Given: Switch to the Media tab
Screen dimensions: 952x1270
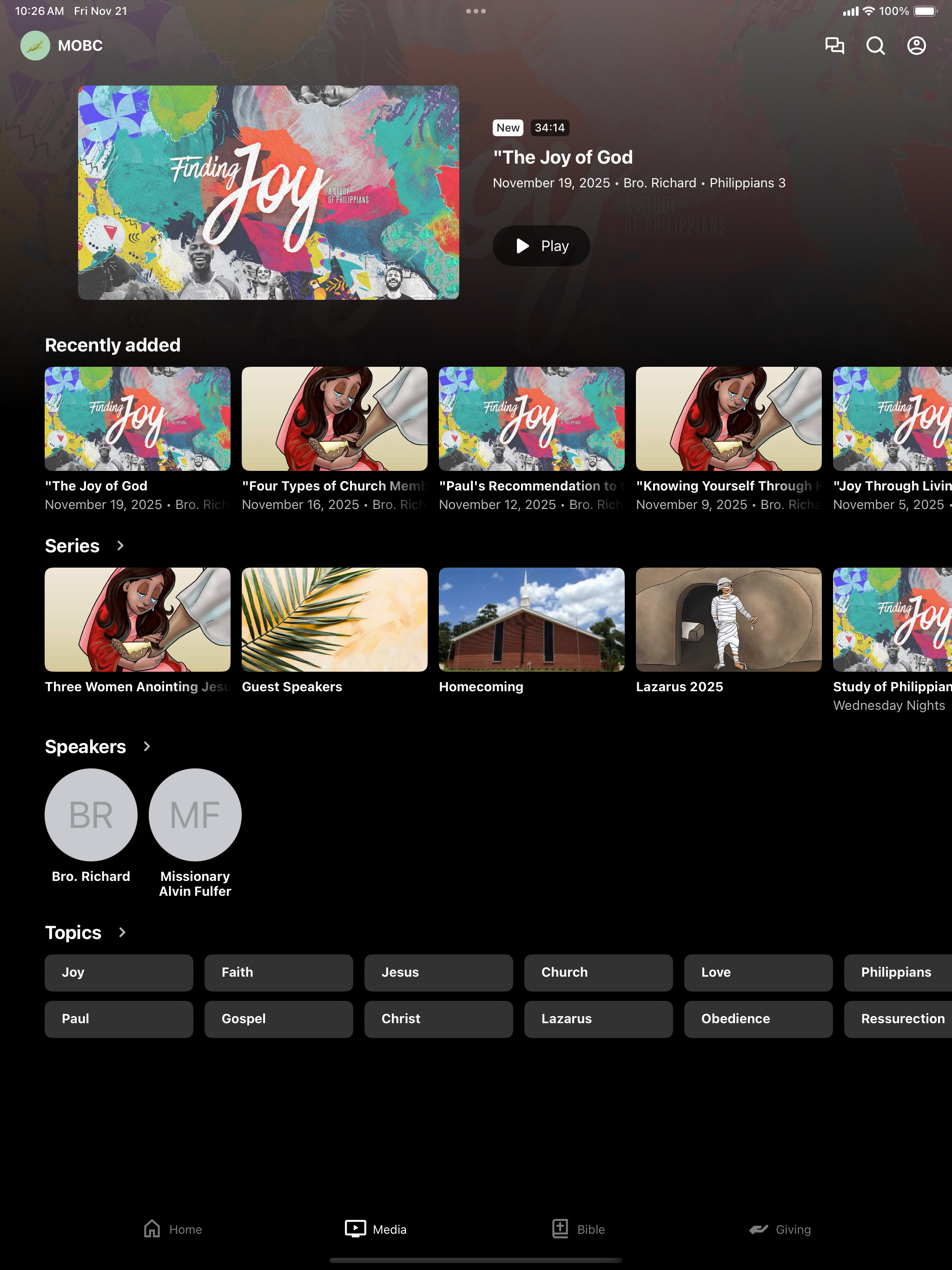Looking at the screenshot, I should pos(376,1229).
